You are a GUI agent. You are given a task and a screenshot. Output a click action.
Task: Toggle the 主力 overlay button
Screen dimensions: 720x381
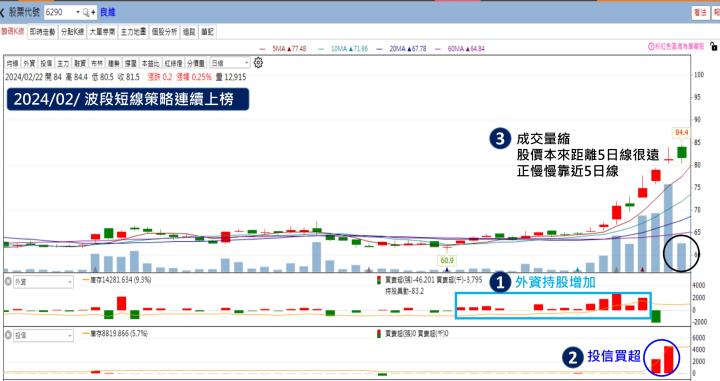pos(63,63)
